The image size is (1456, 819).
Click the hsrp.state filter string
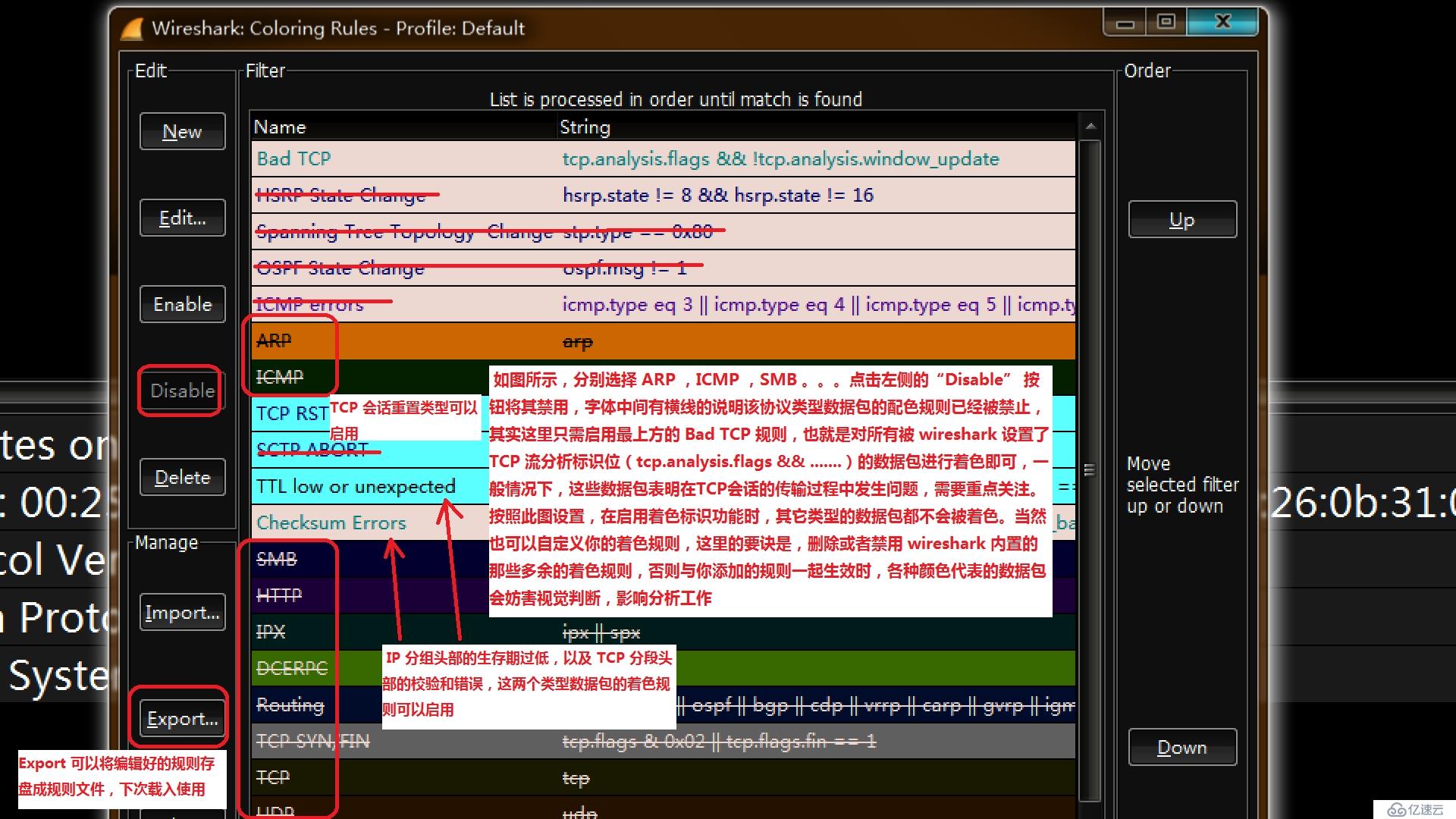(x=717, y=195)
